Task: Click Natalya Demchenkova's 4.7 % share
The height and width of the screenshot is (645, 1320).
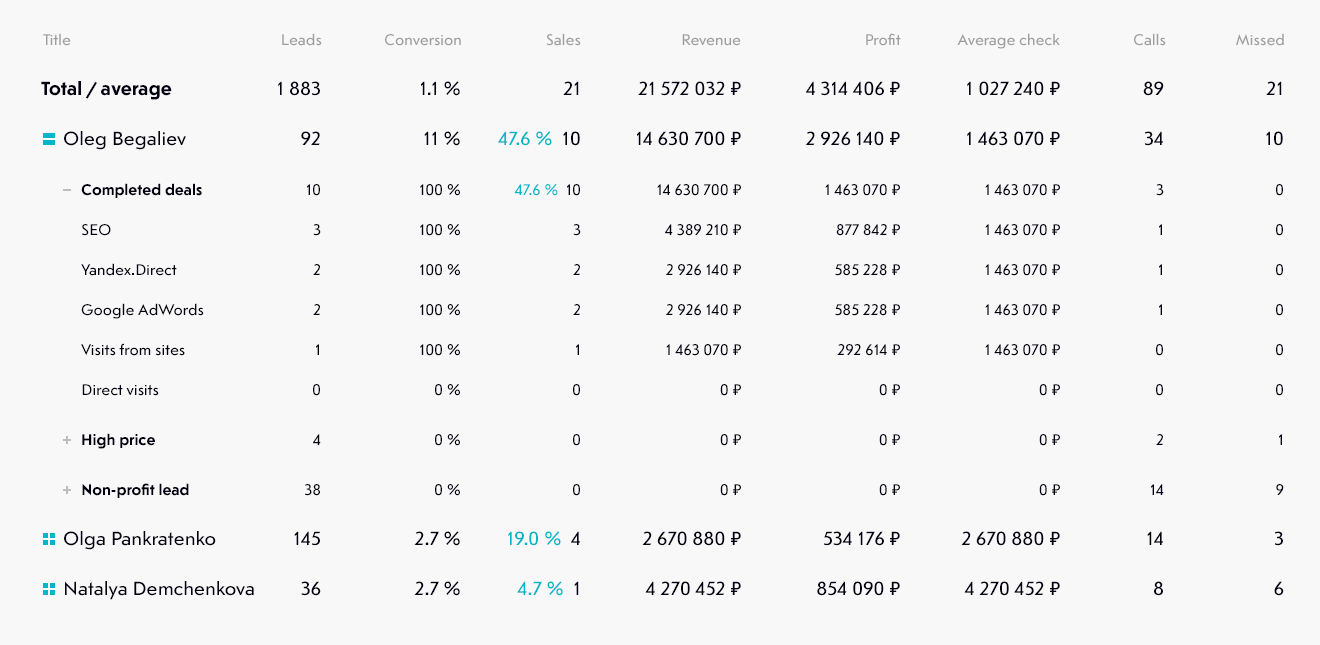Action: 539,589
